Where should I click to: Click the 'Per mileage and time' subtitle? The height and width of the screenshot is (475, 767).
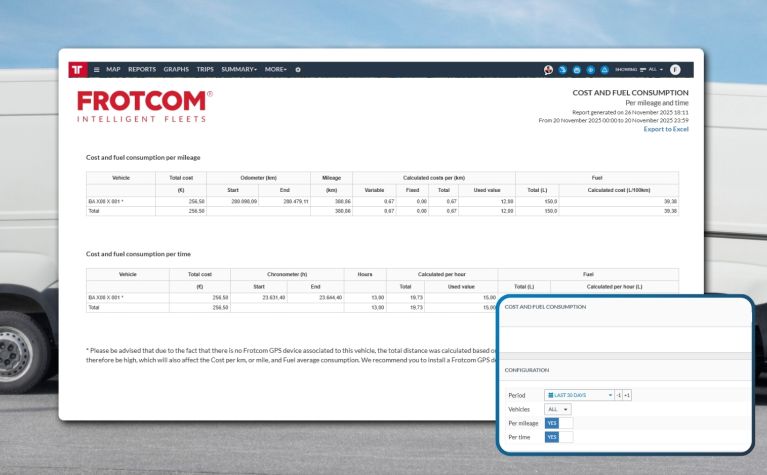[x=656, y=103]
